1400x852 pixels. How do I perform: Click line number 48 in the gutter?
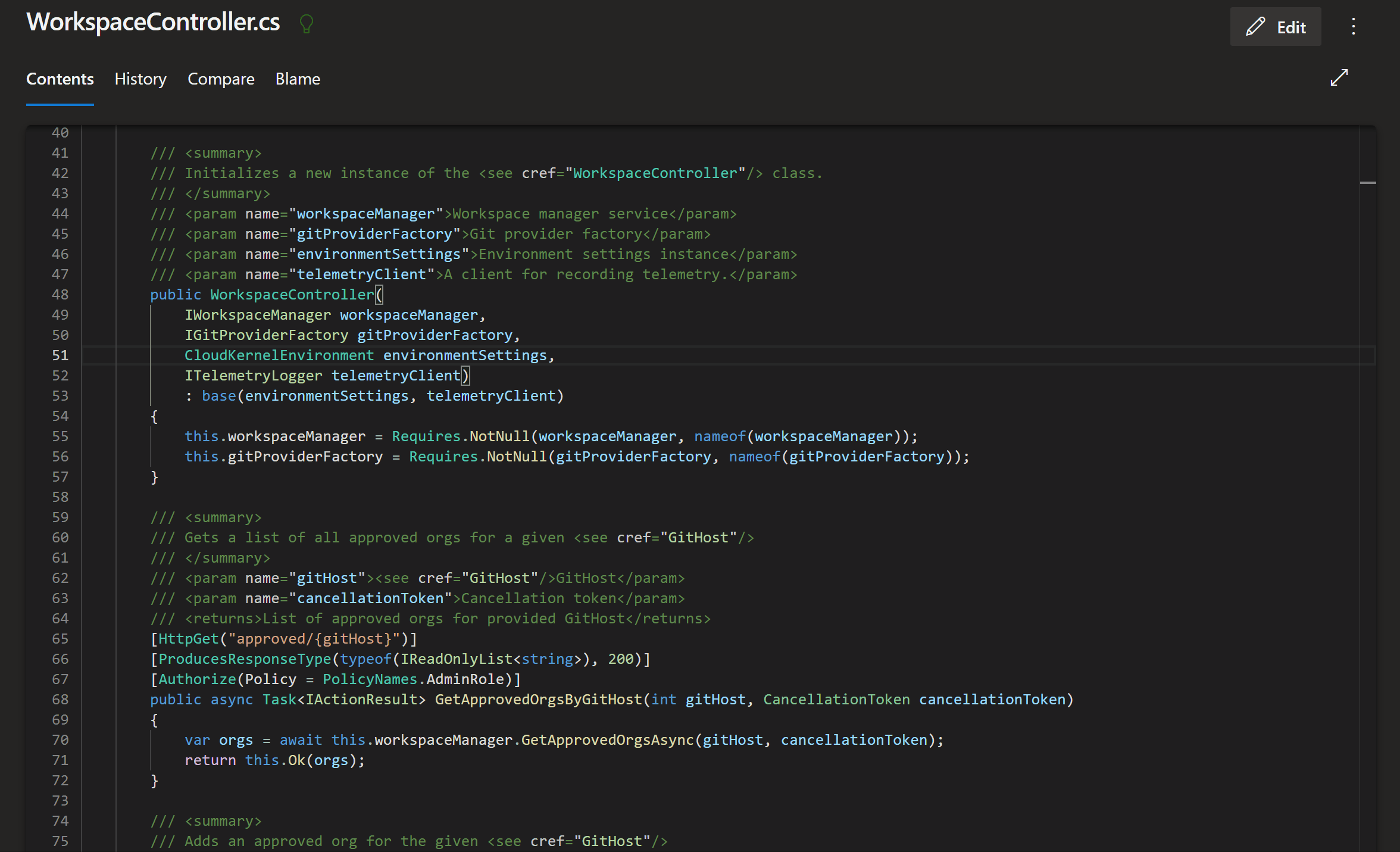(x=60, y=295)
